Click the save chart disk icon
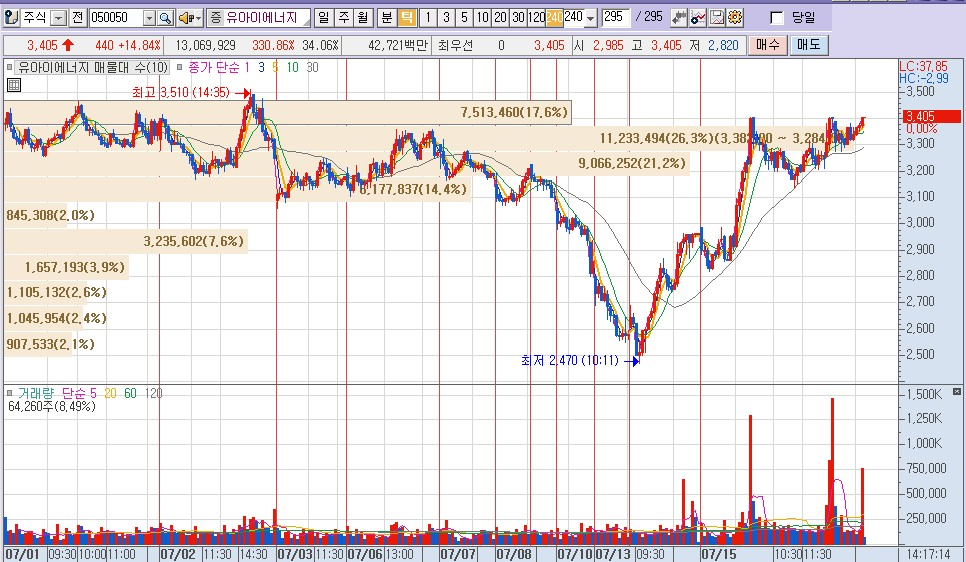 click(717, 18)
